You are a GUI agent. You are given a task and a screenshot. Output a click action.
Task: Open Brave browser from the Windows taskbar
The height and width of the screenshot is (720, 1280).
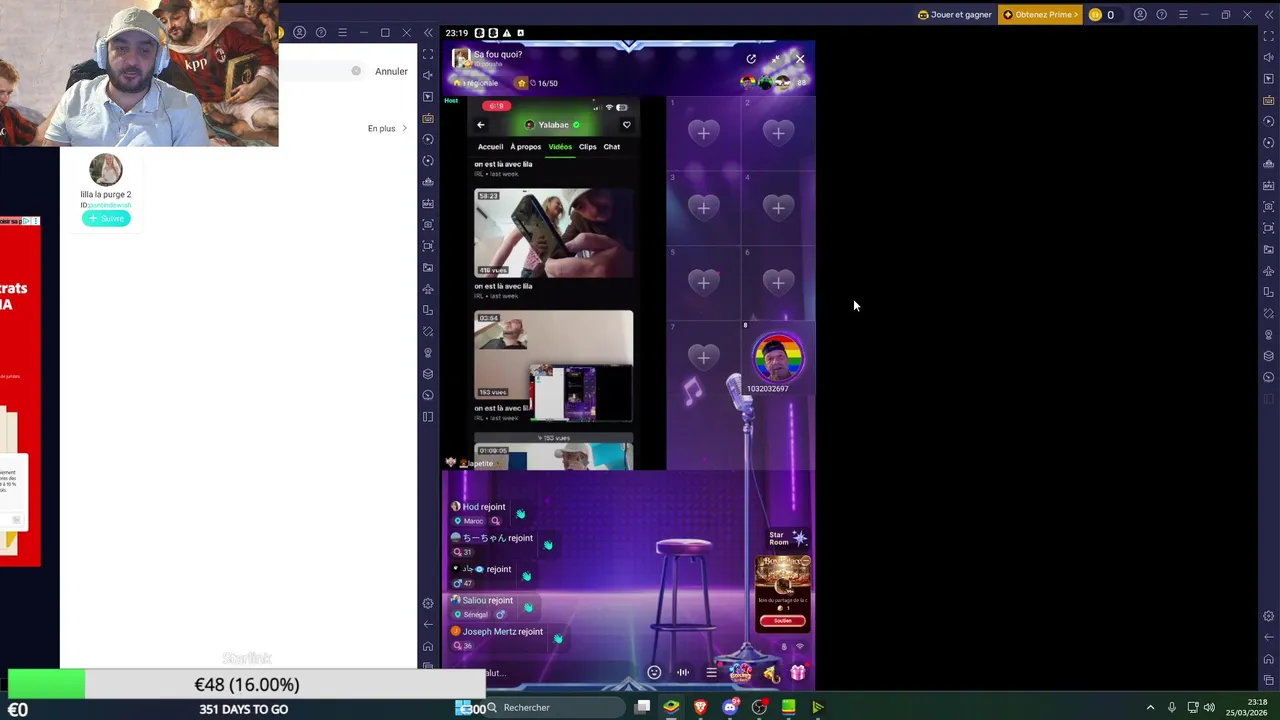(x=700, y=708)
